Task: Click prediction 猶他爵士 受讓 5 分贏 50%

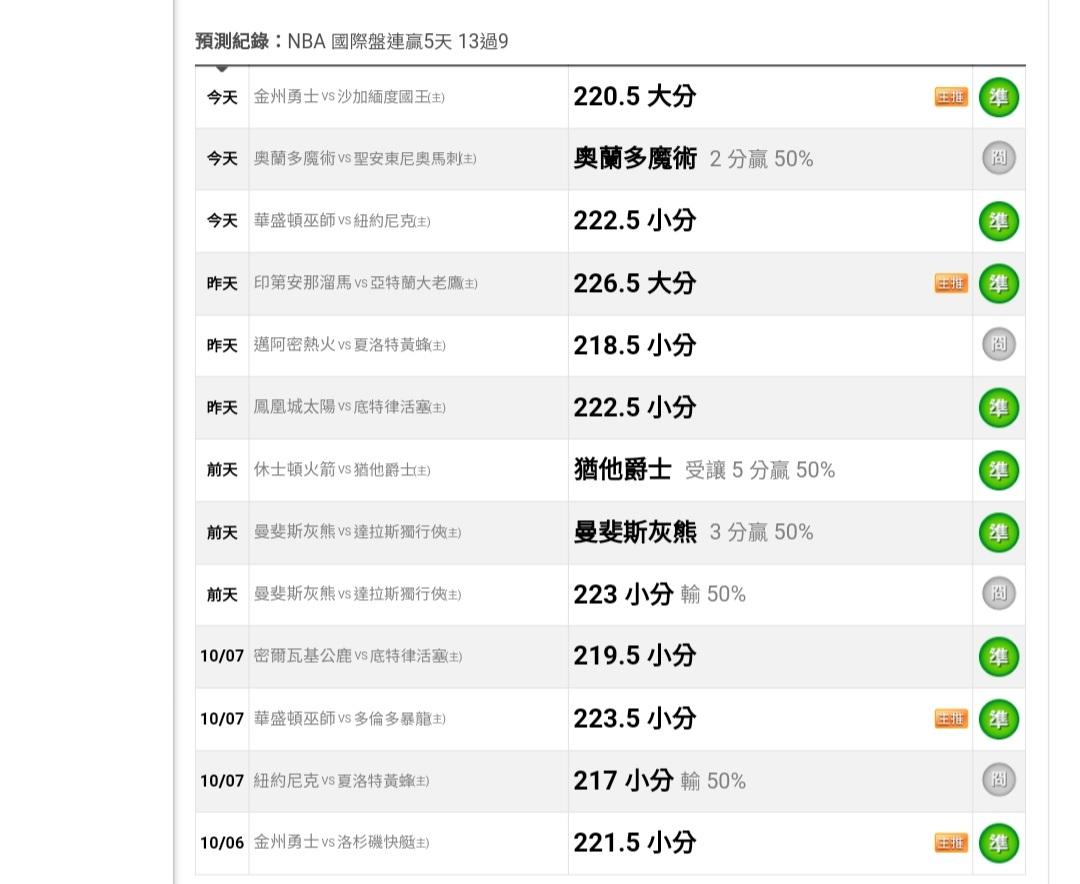Action: coord(704,470)
